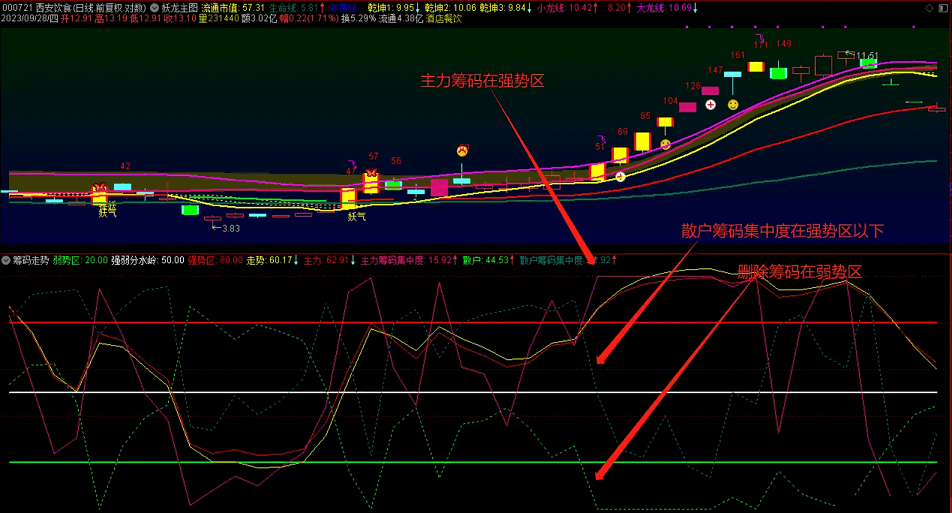Click the white plus marker below candle 126
Image resolution: width=952 pixels, height=513 pixels.
pyautogui.click(x=710, y=105)
